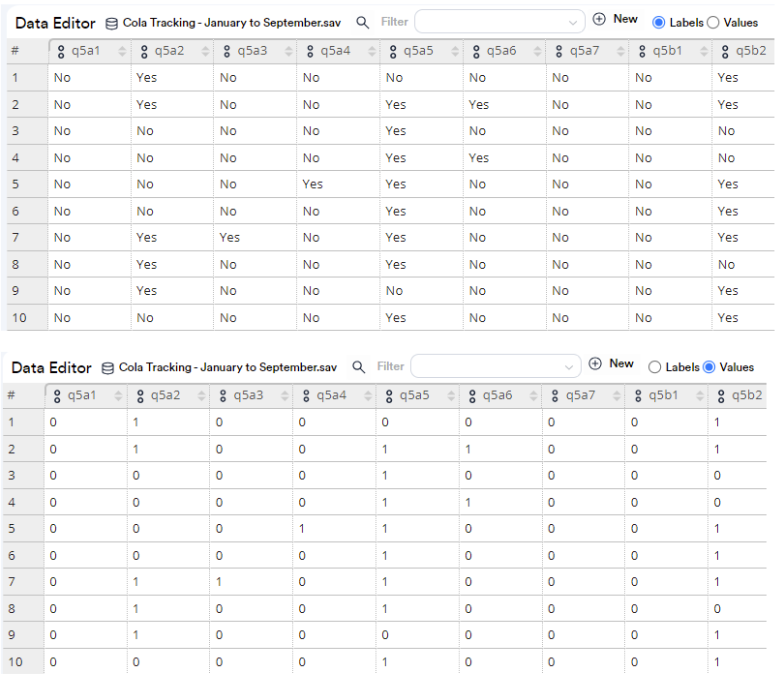Screen dimensions: 776x677
Task: Select row number 10 in the top table
Action: [19, 318]
